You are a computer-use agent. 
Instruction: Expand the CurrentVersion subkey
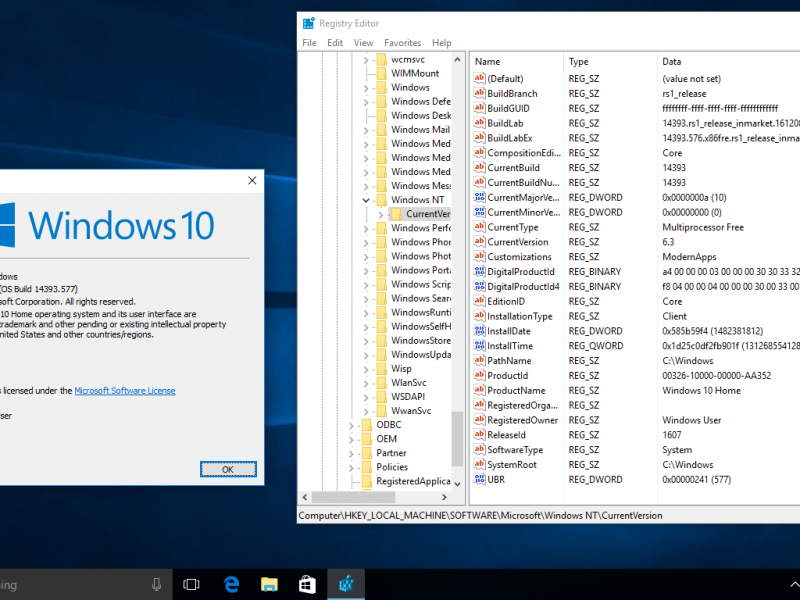381,214
